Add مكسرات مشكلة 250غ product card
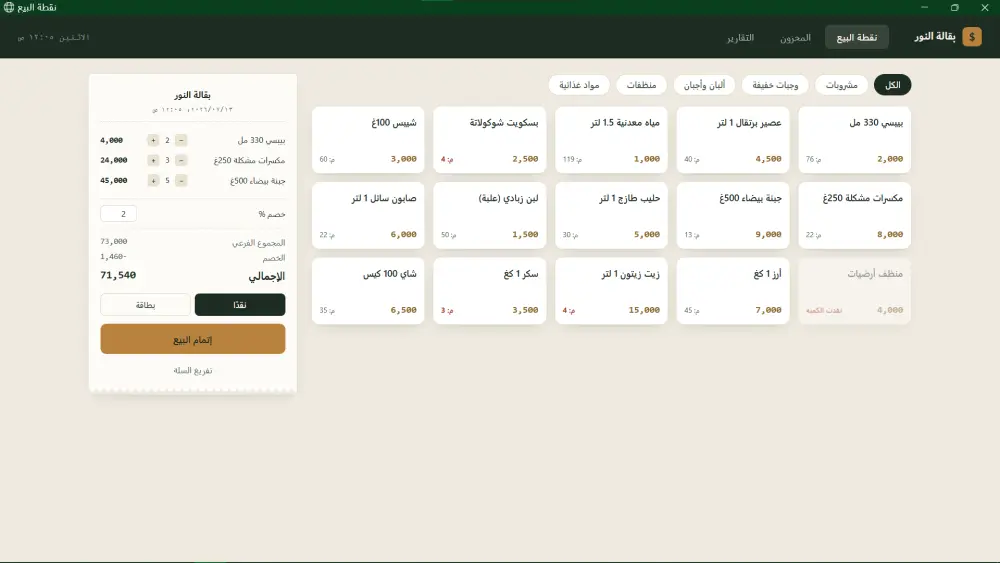 tap(855, 216)
